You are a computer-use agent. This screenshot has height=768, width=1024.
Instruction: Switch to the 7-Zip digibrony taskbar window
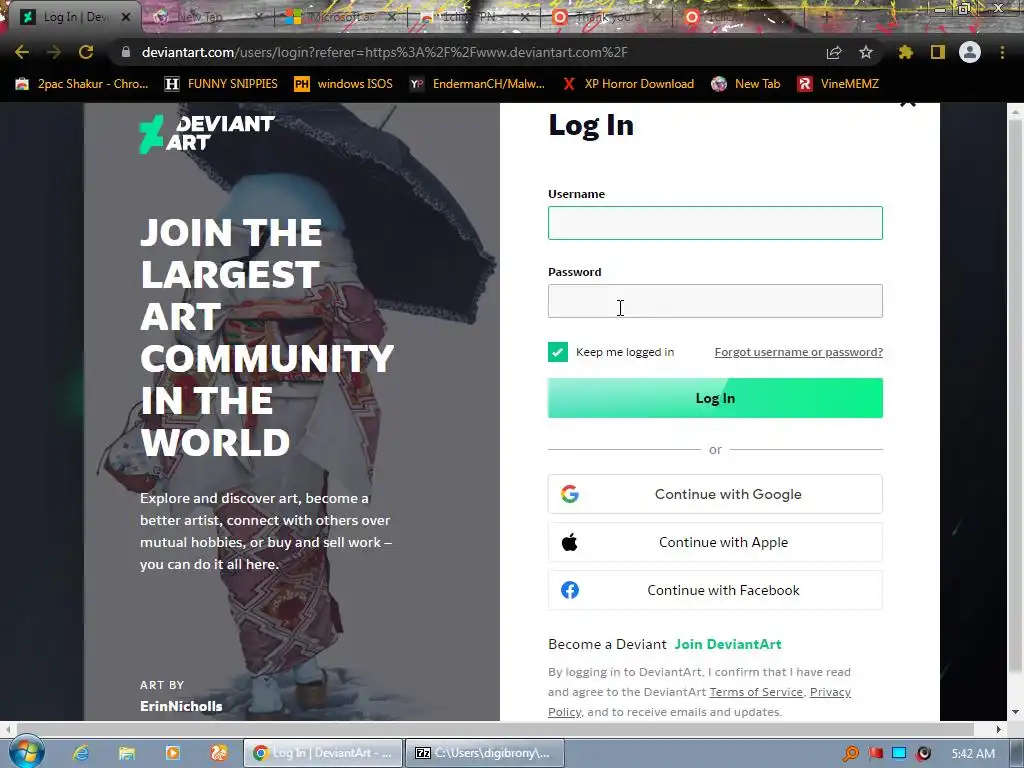click(x=485, y=753)
